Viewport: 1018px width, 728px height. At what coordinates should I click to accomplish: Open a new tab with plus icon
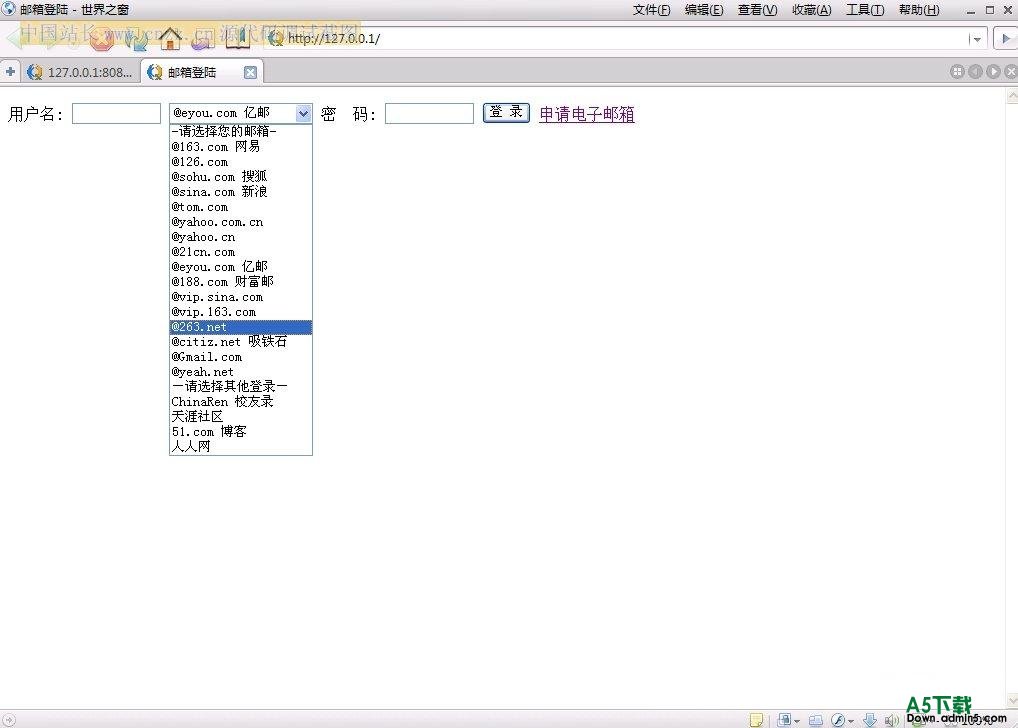pos(10,71)
